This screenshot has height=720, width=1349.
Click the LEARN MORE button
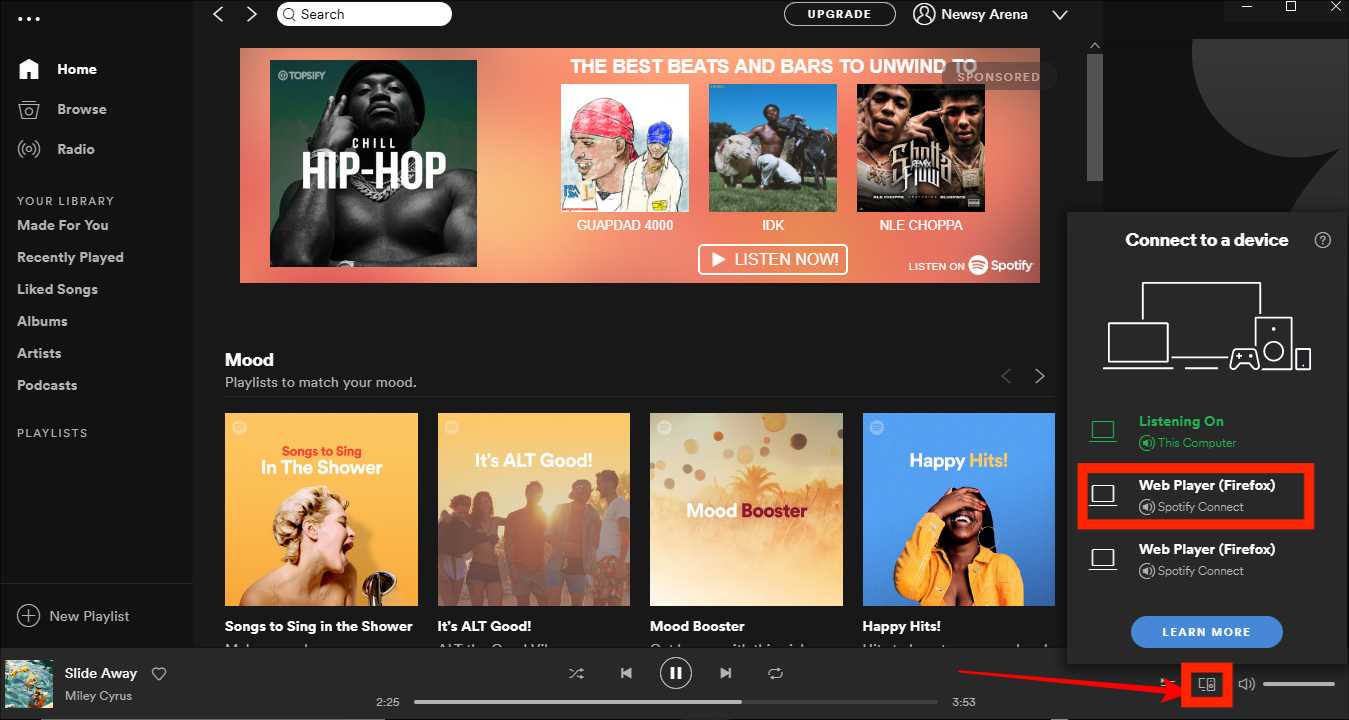point(1206,632)
